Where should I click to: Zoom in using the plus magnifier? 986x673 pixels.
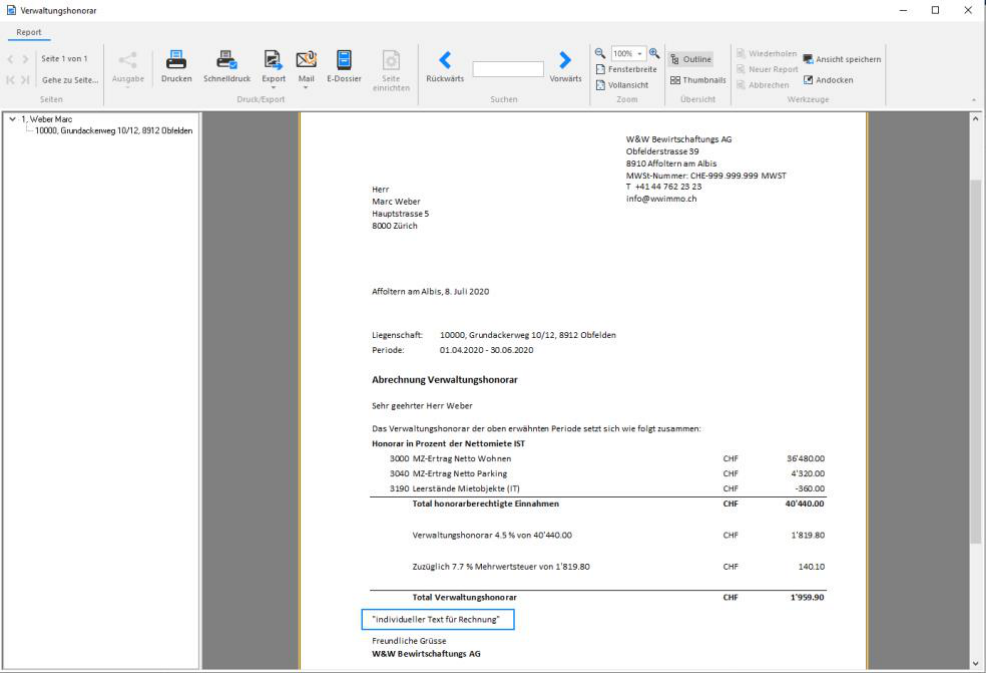click(654, 53)
